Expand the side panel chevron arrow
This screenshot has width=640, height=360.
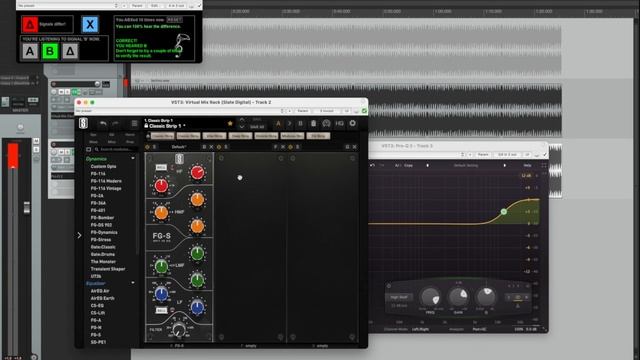[79, 236]
